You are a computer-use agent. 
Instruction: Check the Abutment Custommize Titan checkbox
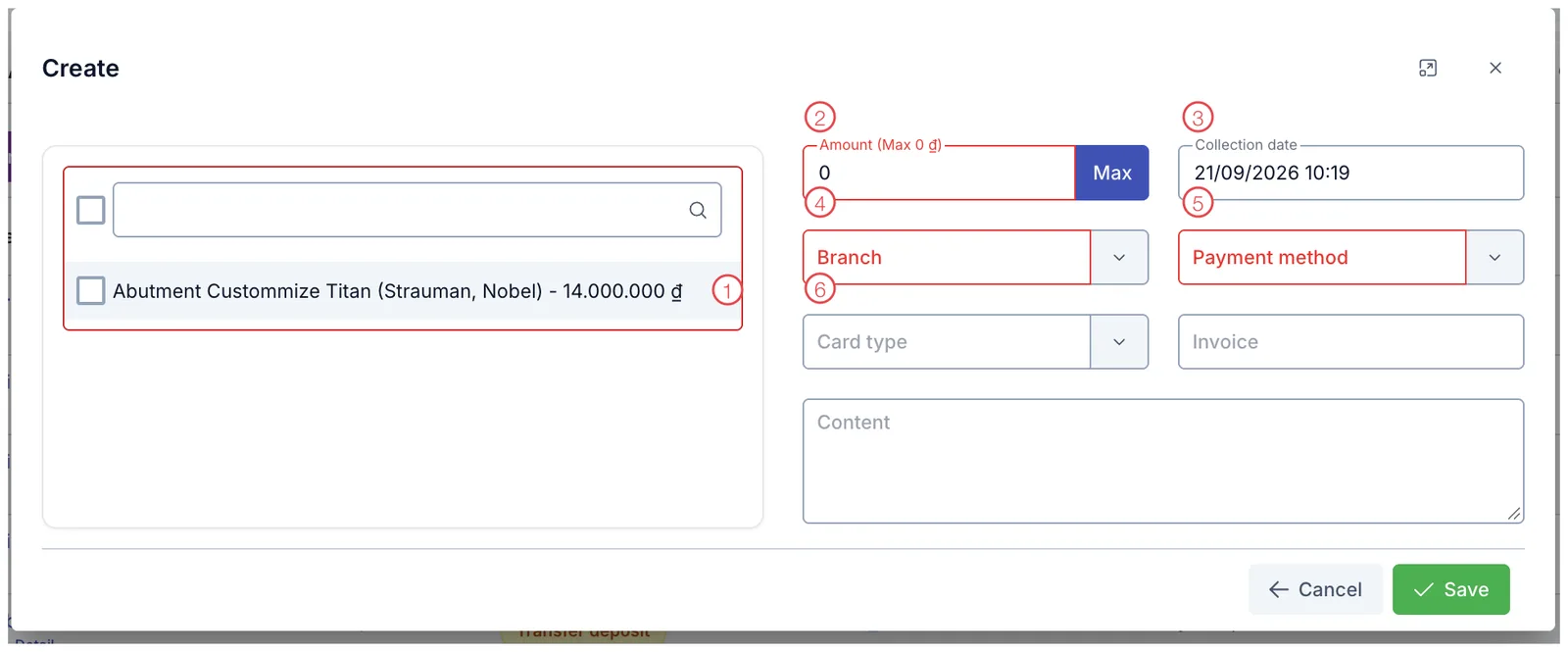coord(91,290)
